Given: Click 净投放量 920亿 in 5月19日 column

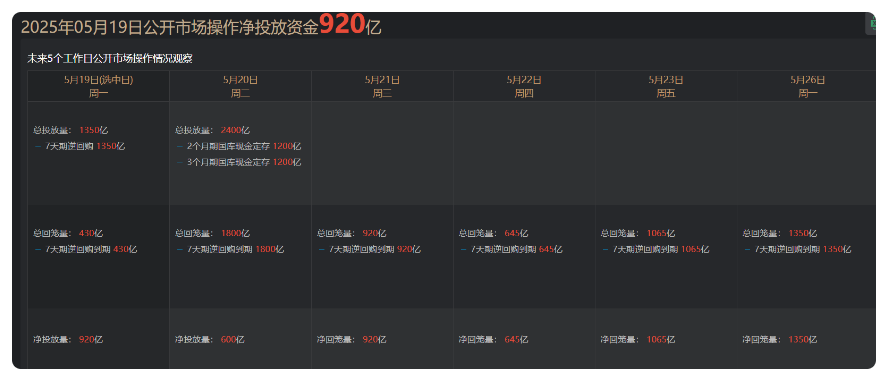Looking at the screenshot, I should pos(68,340).
